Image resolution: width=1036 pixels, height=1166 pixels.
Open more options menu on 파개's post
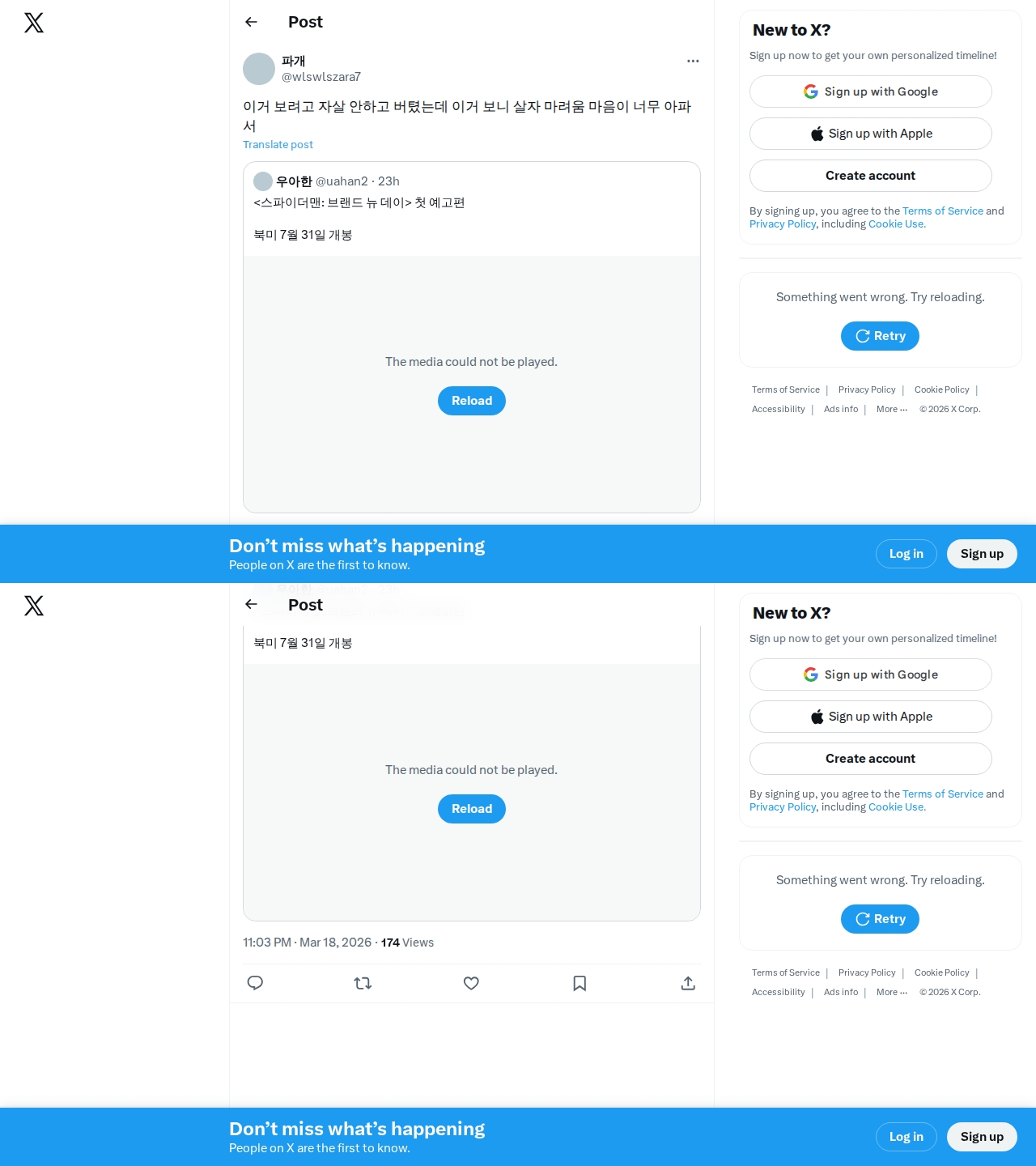693,61
